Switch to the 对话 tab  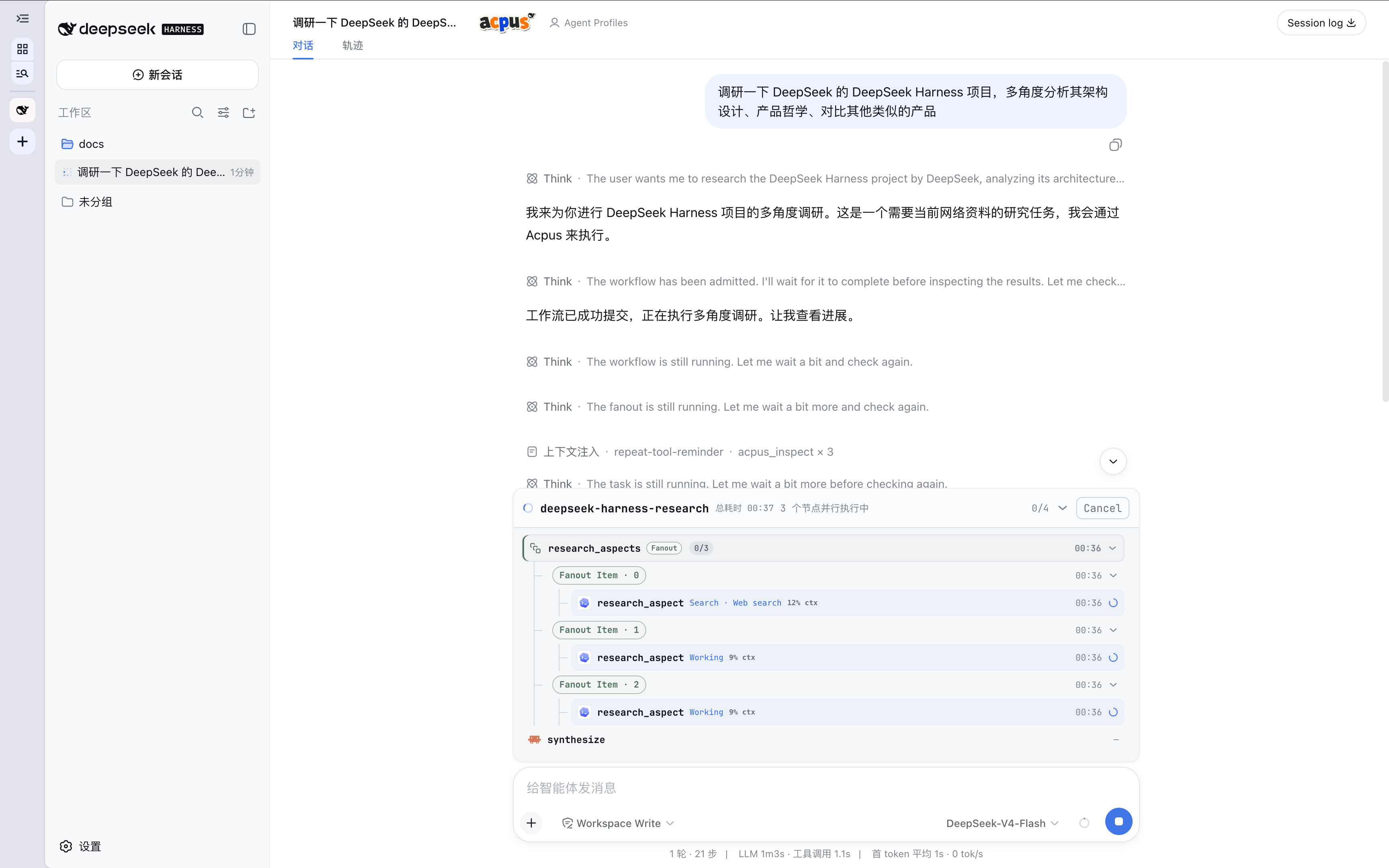[x=303, y=45]
